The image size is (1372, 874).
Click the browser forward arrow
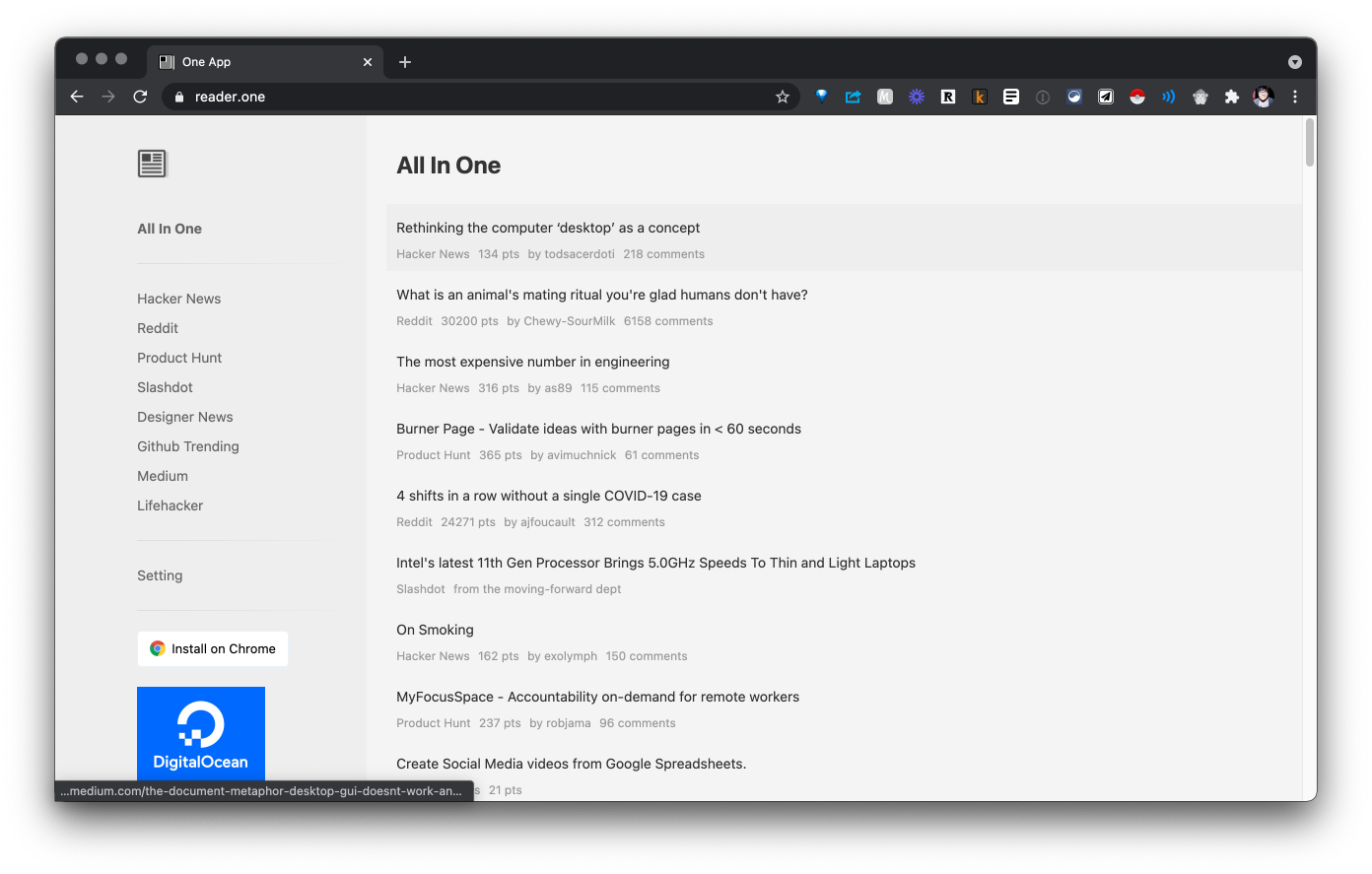[108, 97]
